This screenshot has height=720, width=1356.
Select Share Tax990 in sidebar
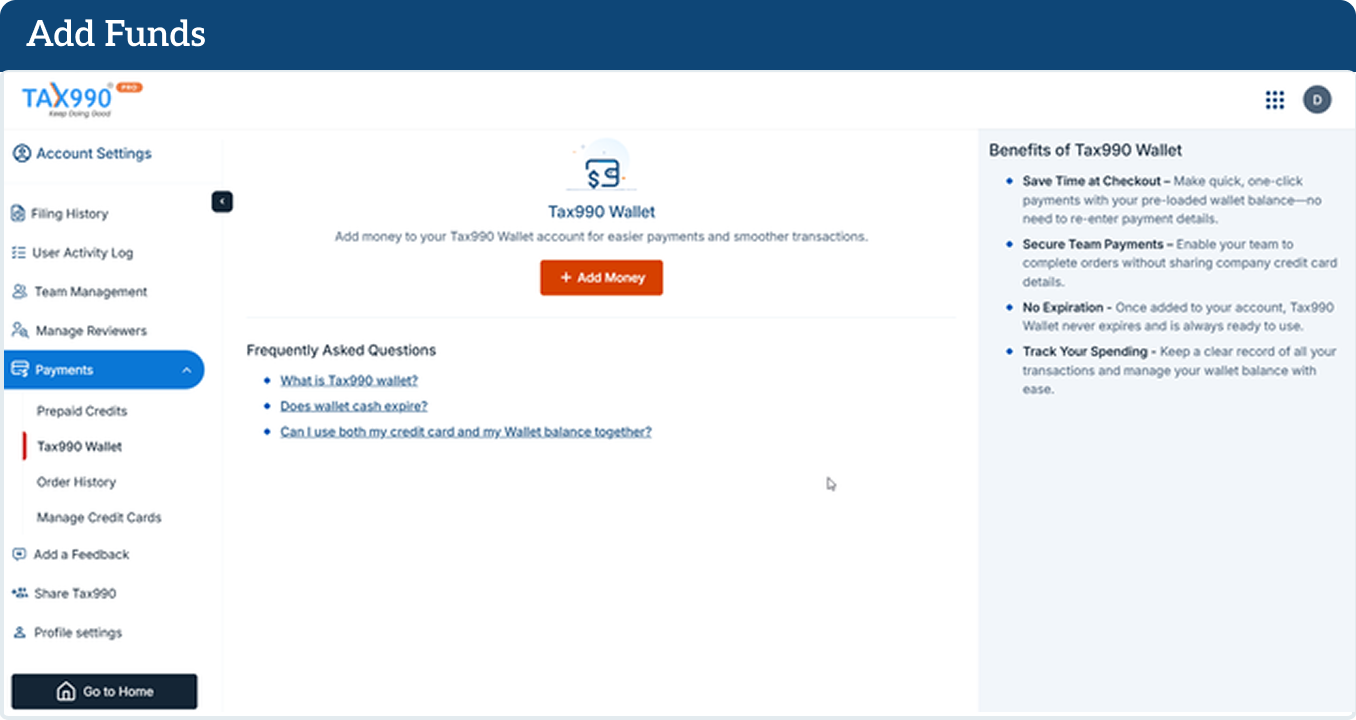click(x=75, y=593)
